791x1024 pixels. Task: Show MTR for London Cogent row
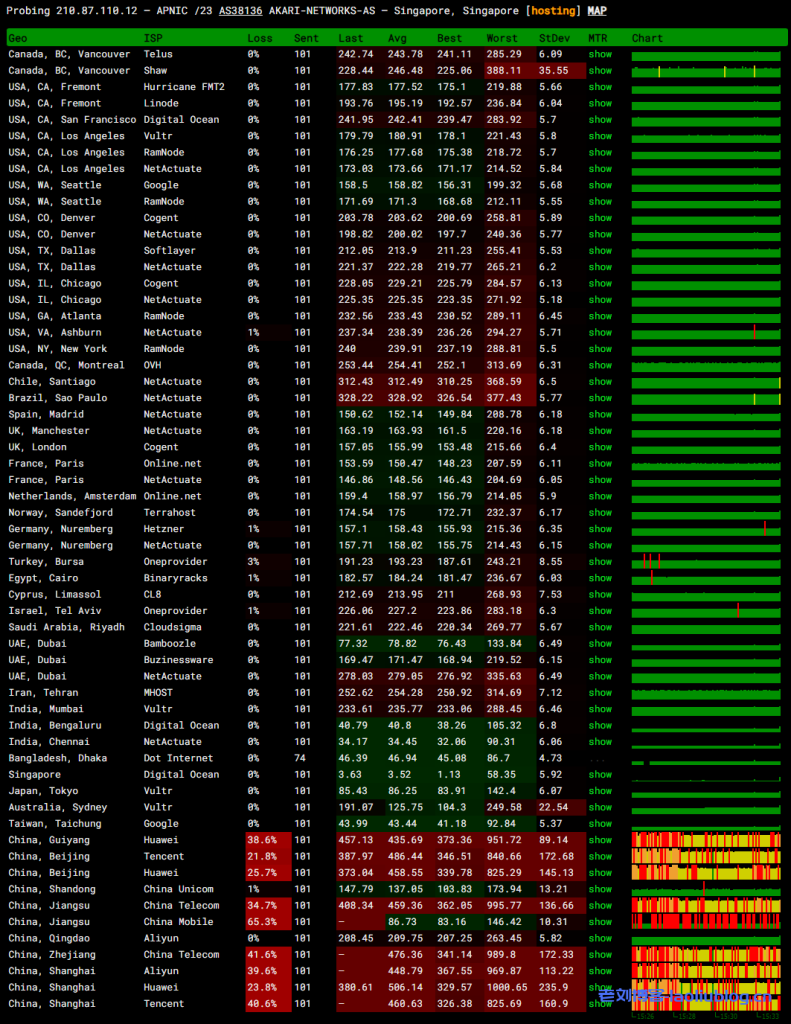tap(600, 447)
